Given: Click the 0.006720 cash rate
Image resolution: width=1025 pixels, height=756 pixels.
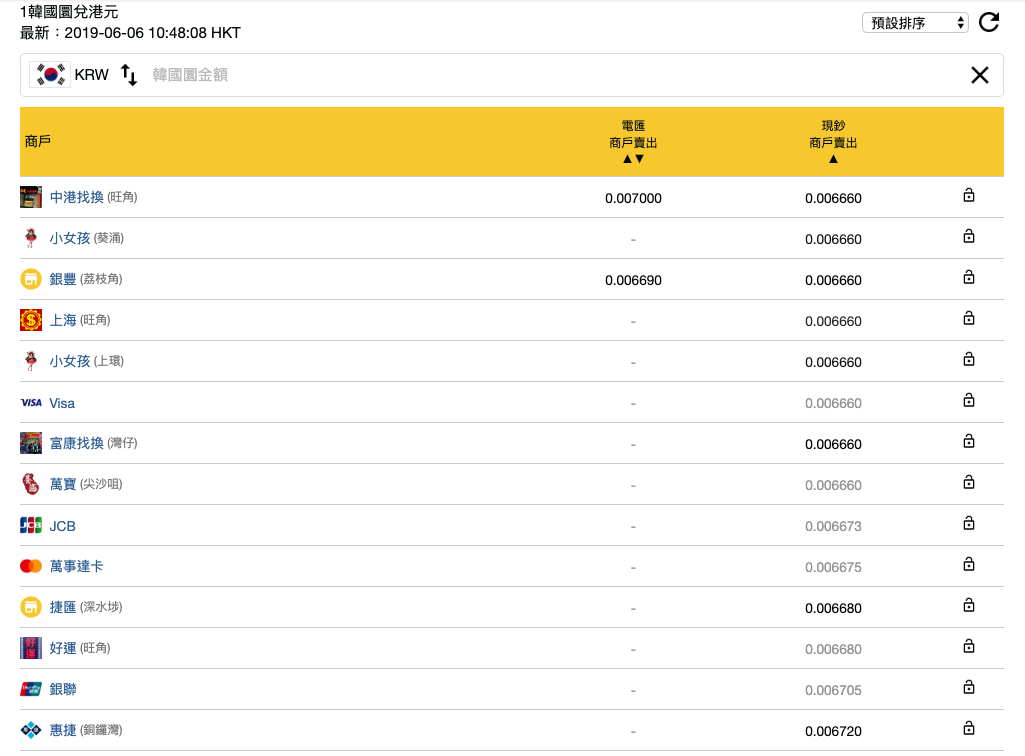Looking at the screenshot, I should click(x=833, y=731).
